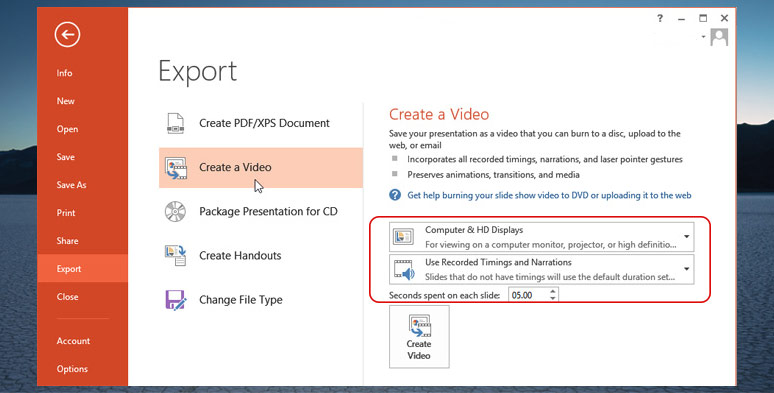Click the Create PDF/XPS Document icon
The height and width of the screenshot is (393, 774).
coord(176,123)
